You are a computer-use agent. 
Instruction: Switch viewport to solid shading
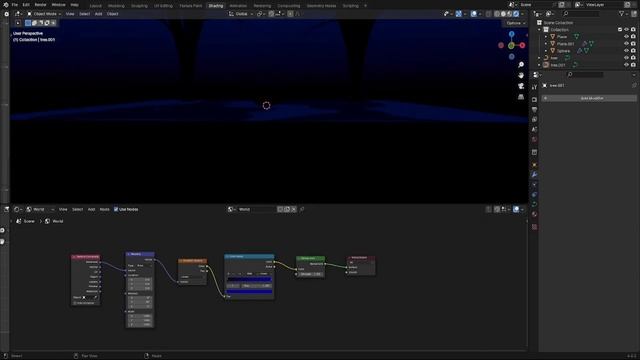click(503, 14)
